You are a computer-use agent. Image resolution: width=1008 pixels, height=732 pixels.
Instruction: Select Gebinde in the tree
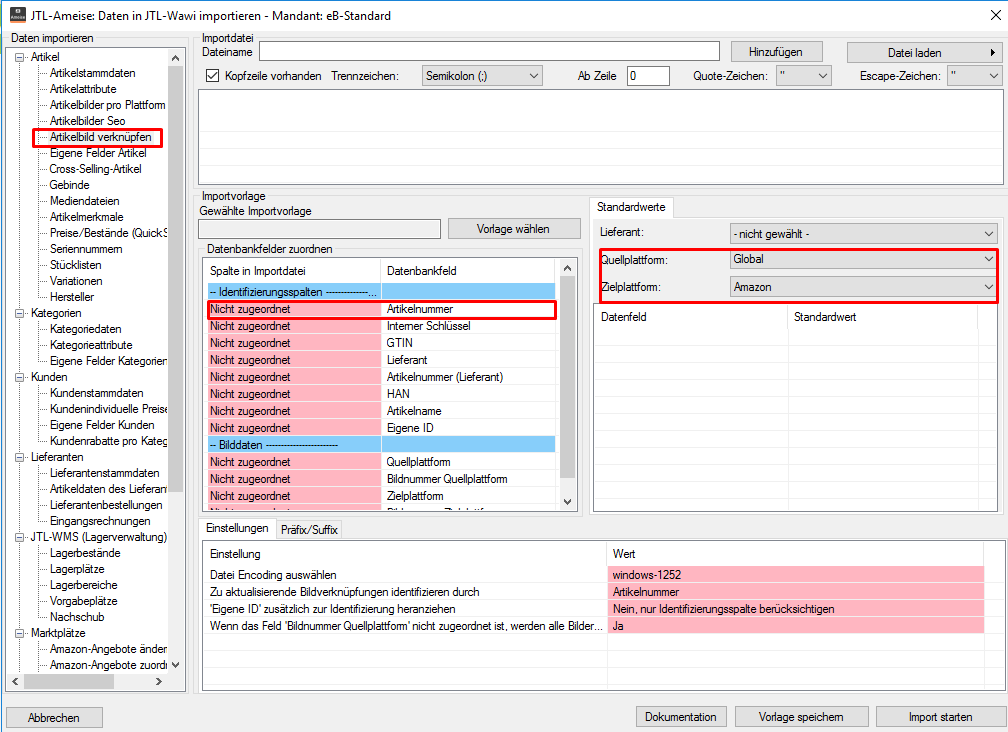tap(69, 185)
